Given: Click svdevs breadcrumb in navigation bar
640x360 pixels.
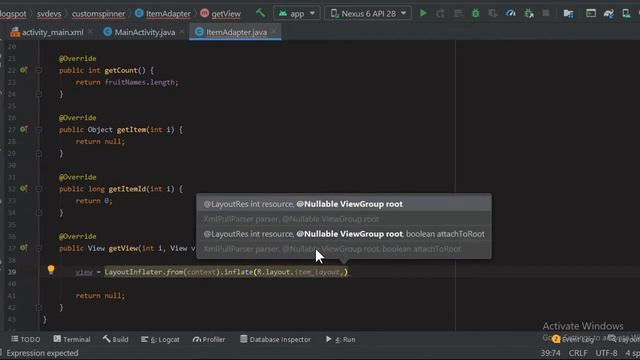Looking at the screenshot, I should (x=49, y=13).
